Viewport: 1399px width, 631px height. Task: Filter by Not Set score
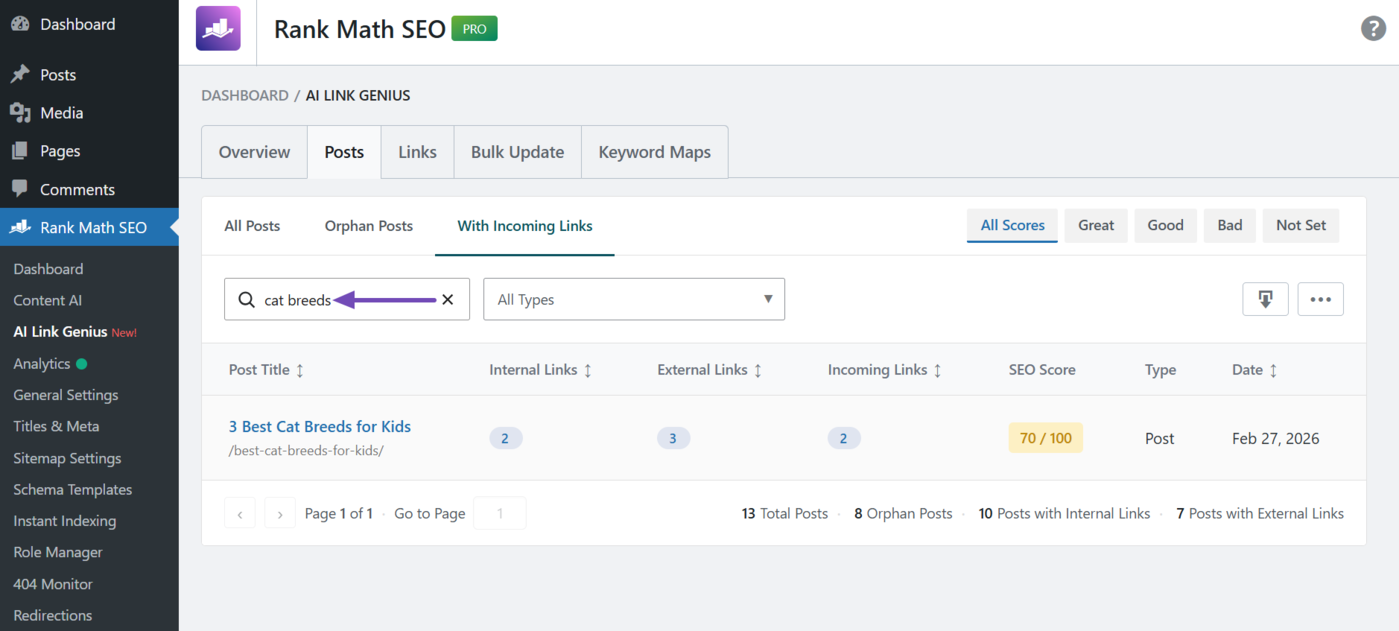click(1301, 225)
